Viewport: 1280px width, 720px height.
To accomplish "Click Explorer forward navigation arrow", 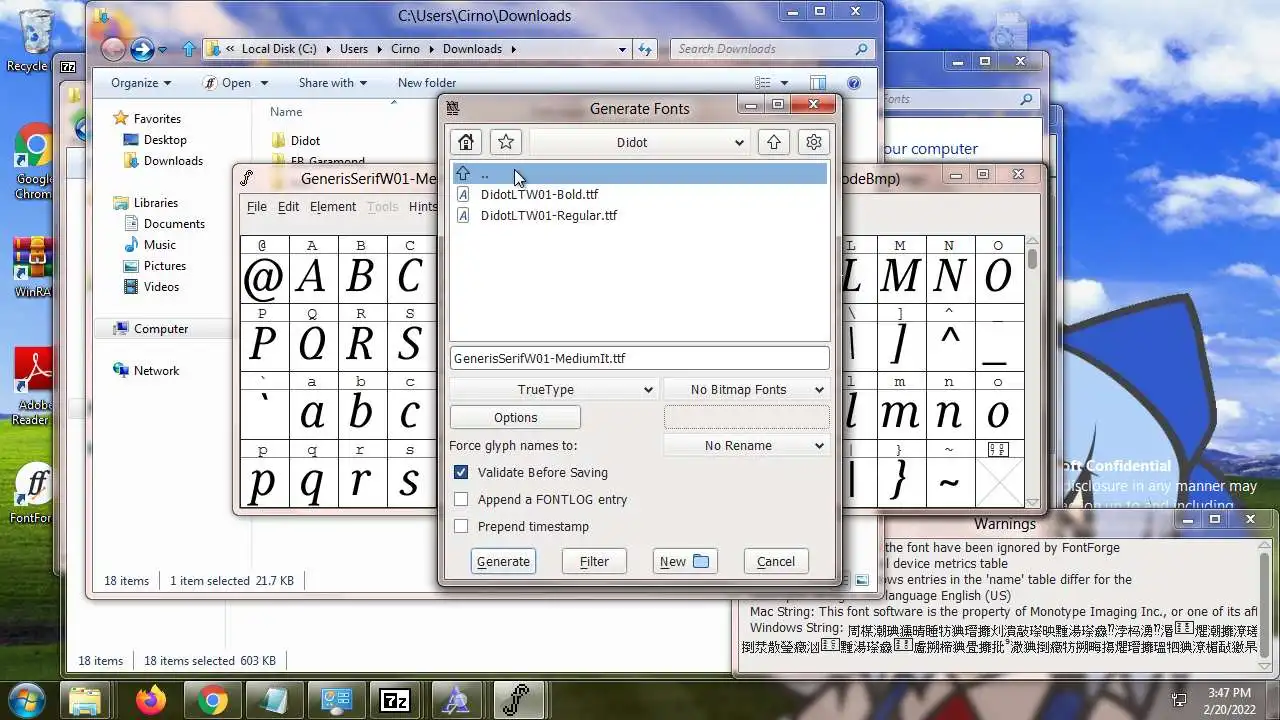I will click(x=142, y=48).
